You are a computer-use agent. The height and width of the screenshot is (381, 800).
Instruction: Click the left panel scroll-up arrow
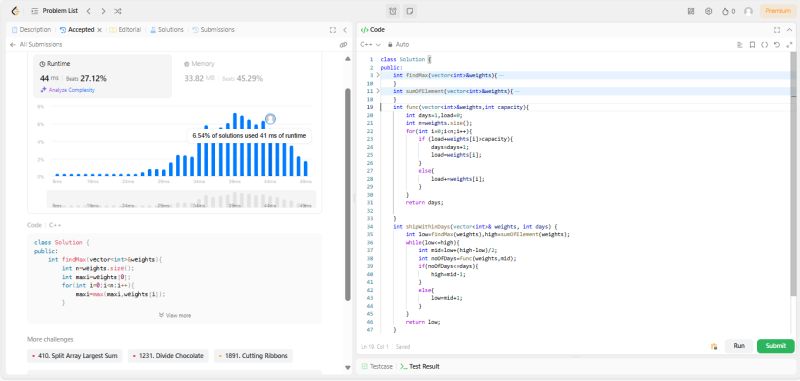point(348,59)
